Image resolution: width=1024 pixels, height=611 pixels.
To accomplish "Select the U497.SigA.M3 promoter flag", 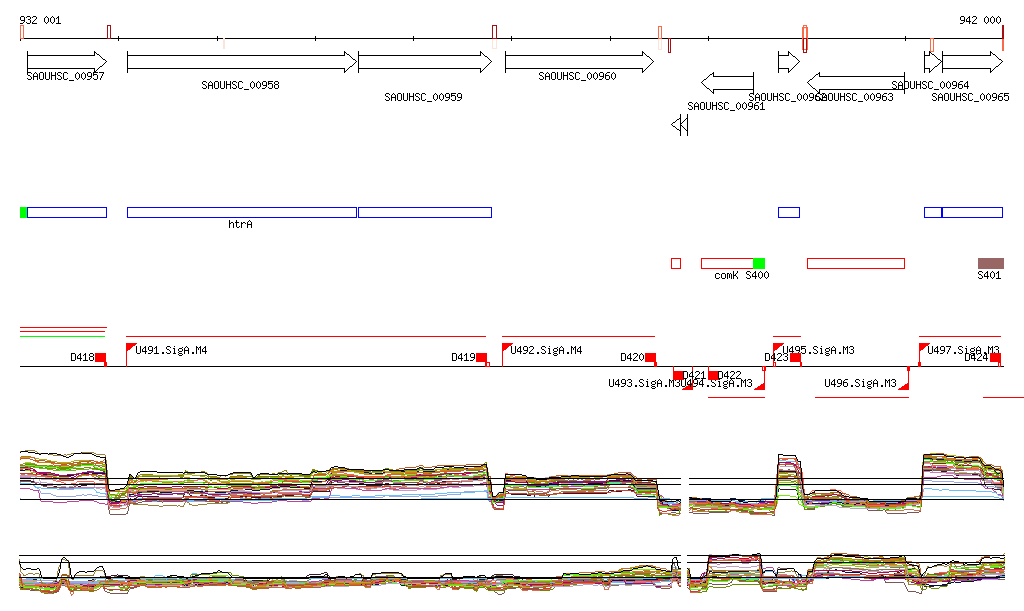I will (923, 348).
